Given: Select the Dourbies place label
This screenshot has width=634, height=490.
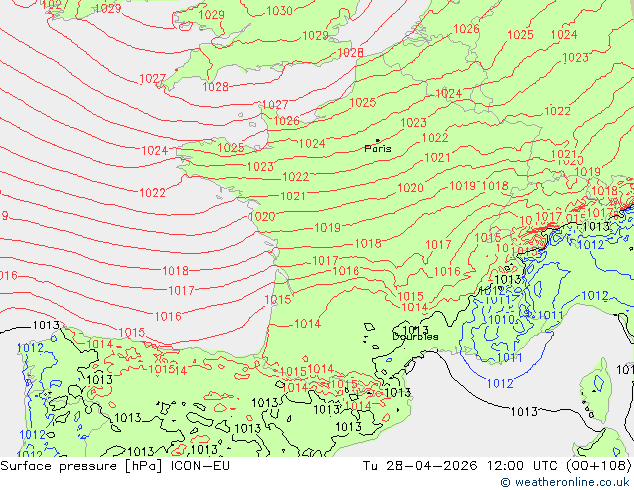Looking at the screenshot, I should tap(415, 336).
